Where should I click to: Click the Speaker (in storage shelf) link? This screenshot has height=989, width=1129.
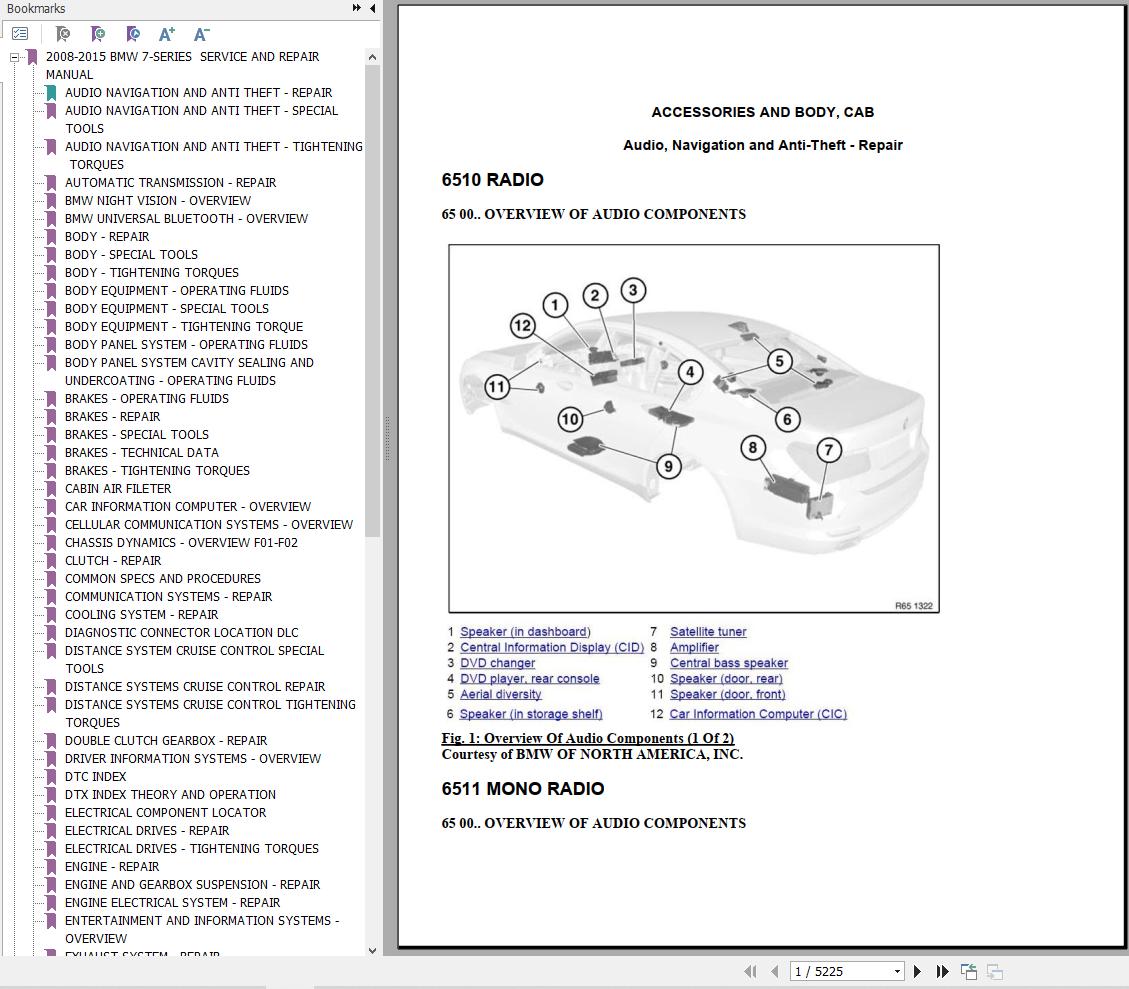pyautogui.click(x=531, y=714)
